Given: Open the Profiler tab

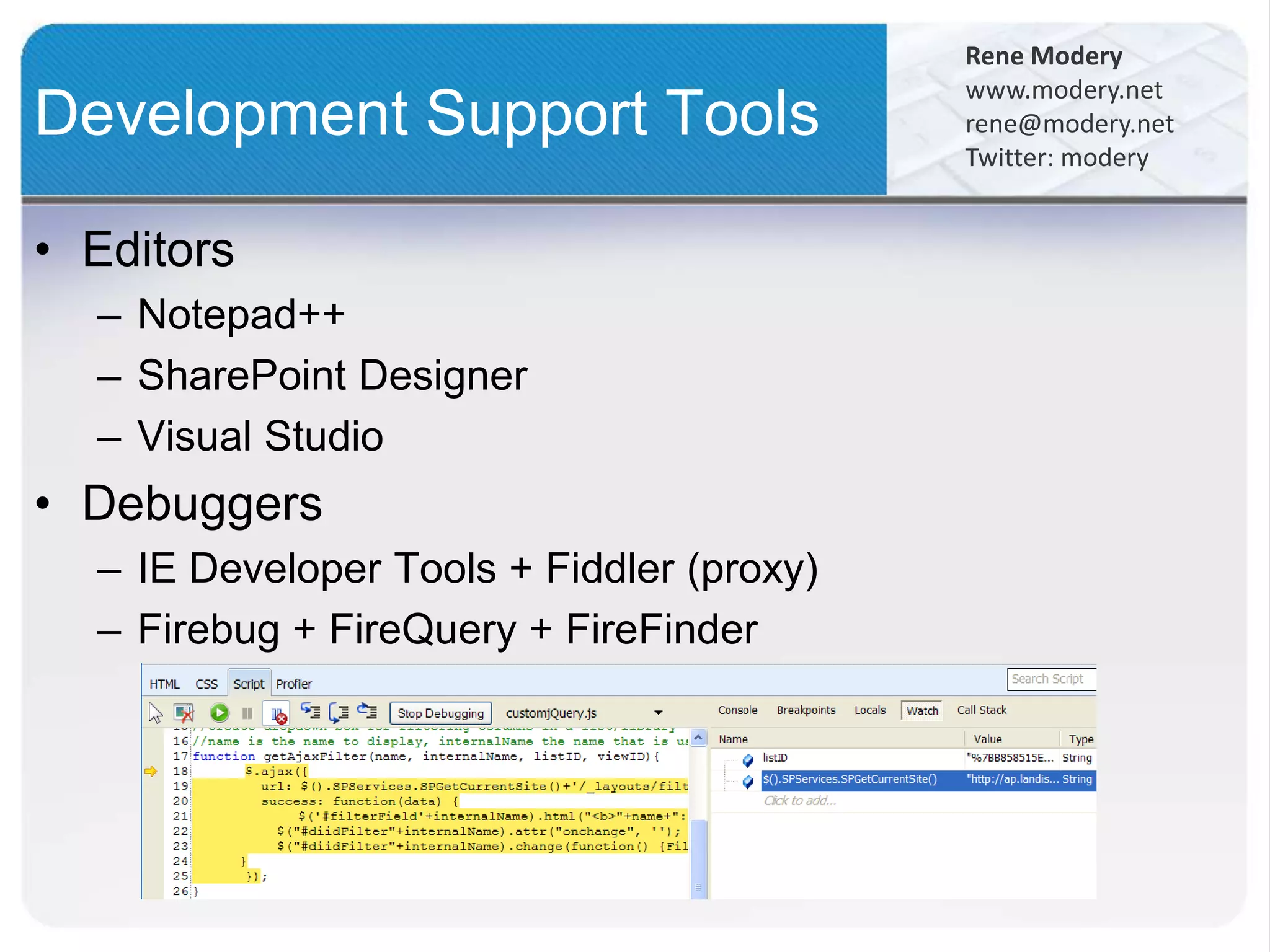Looking at the screenshot, I should point(294,684).
